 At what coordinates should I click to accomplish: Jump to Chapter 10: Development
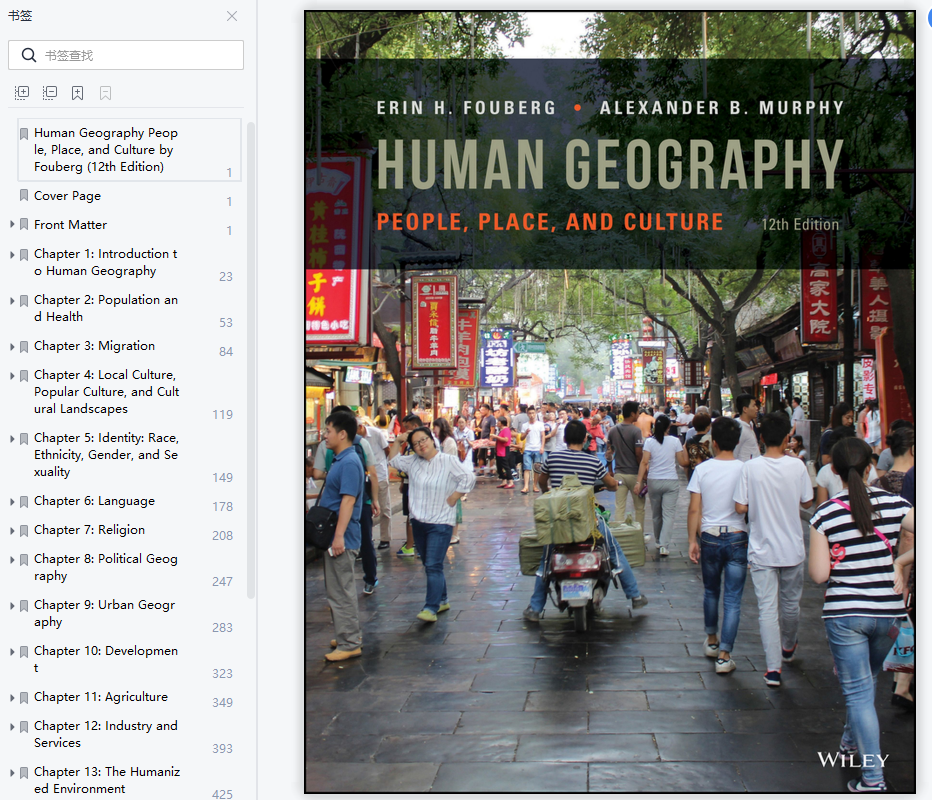pyautogui.click(x=106, y=659)
